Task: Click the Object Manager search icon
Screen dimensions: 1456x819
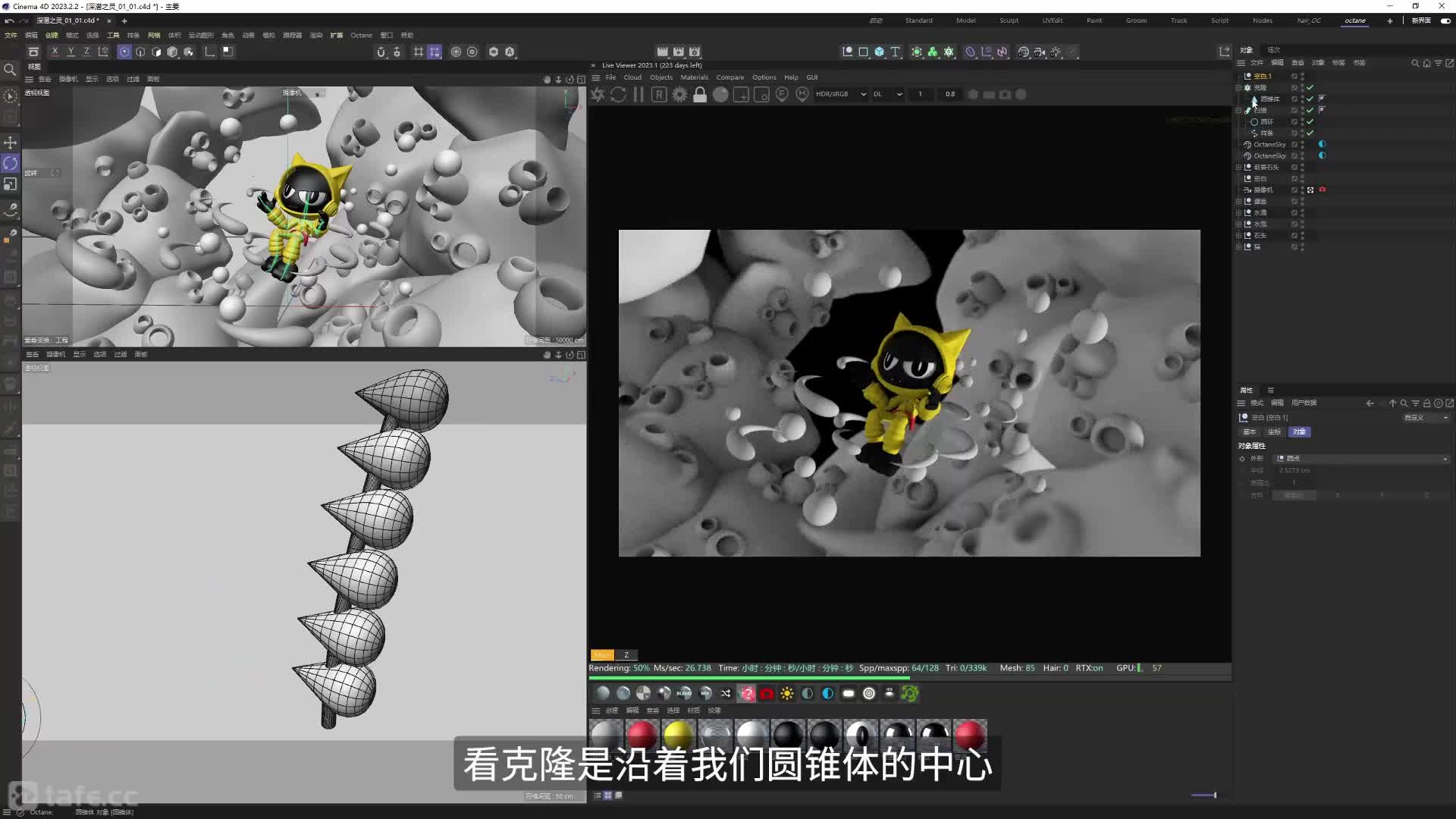Action: [x=1415, y=63]
